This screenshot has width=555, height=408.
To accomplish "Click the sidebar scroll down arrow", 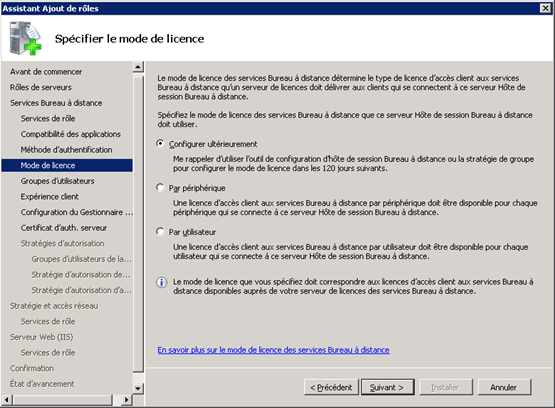I will (x=138, y=388).
